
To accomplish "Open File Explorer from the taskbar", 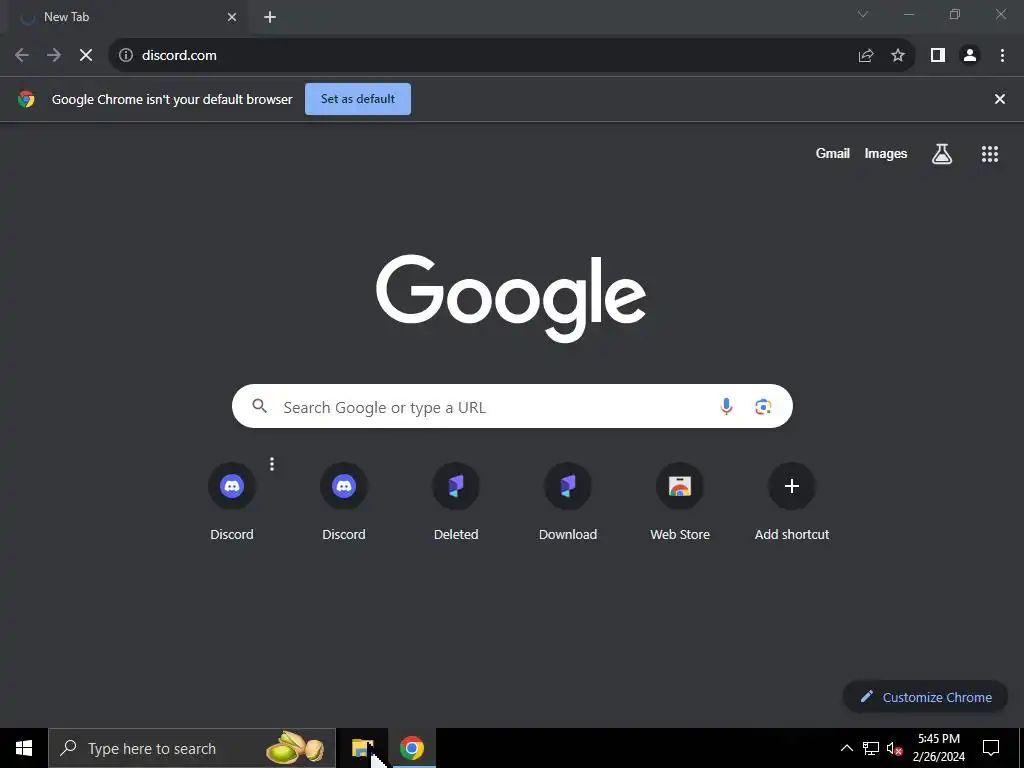I will [362, 748].
